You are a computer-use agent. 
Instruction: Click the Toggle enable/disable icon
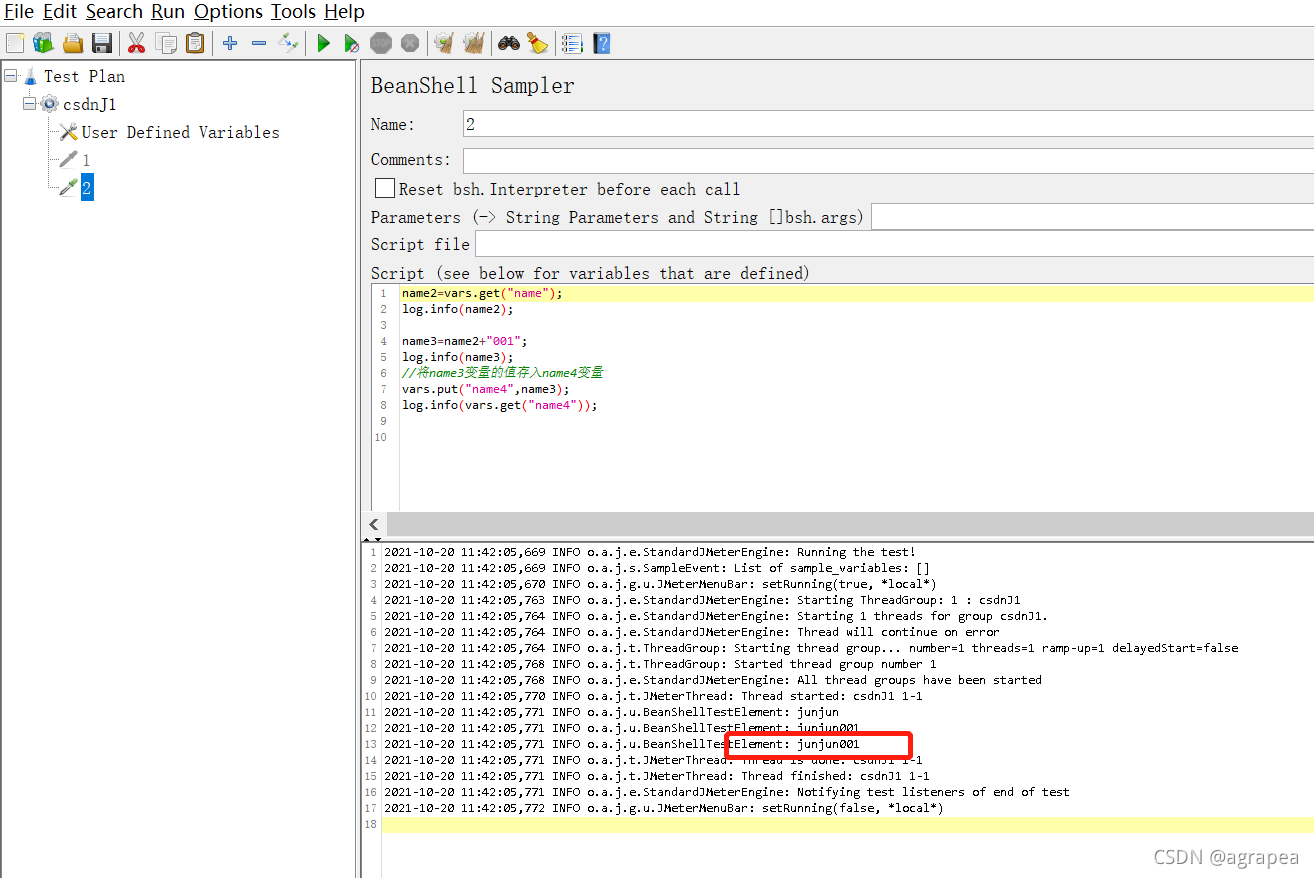click(x=288, y=43)
